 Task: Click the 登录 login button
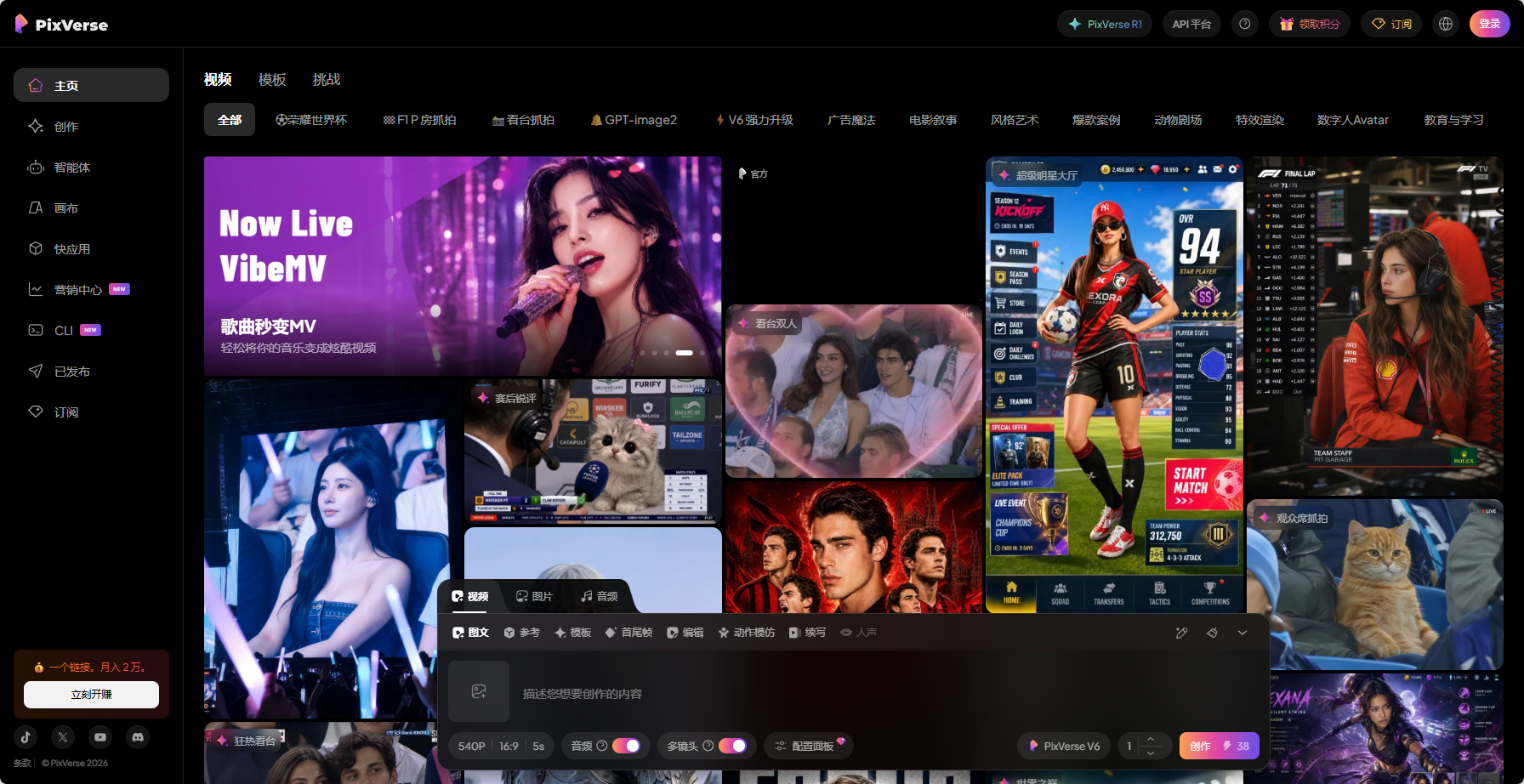pos(1490,24)
